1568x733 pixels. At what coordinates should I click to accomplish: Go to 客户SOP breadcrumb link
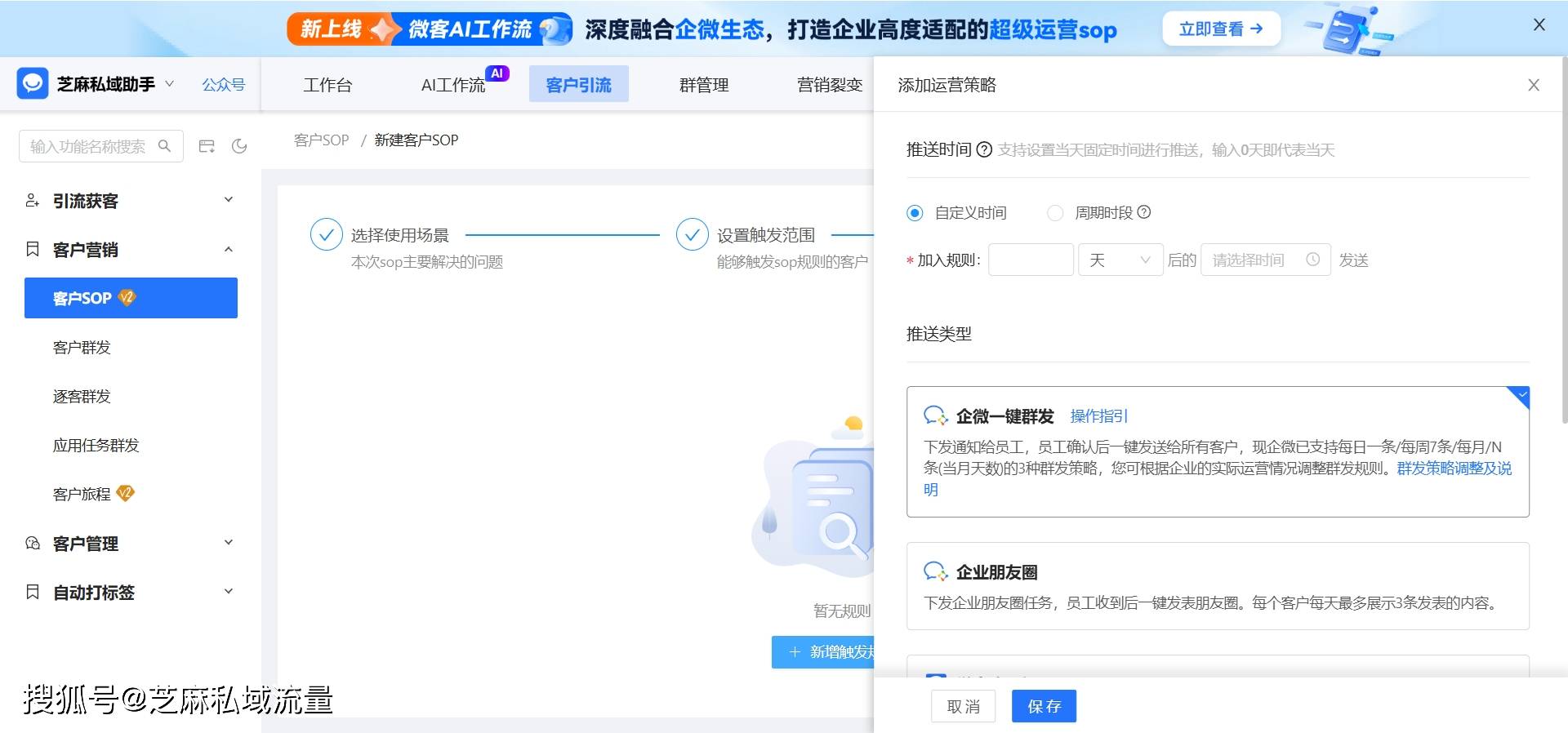[x=321, y=140]
